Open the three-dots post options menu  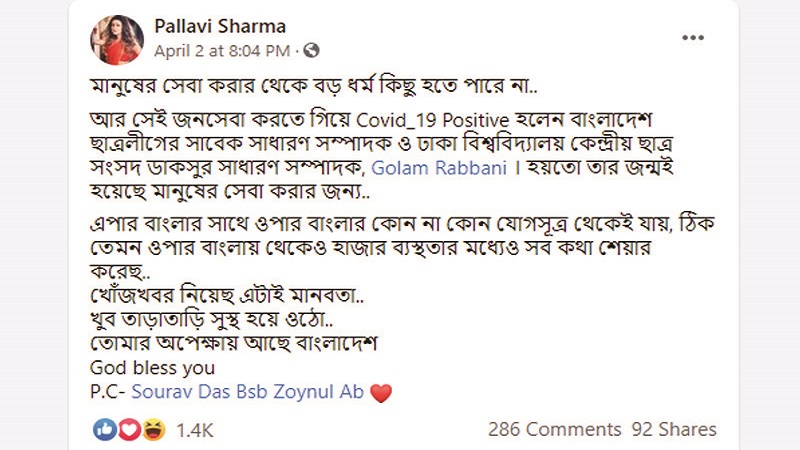693,38
